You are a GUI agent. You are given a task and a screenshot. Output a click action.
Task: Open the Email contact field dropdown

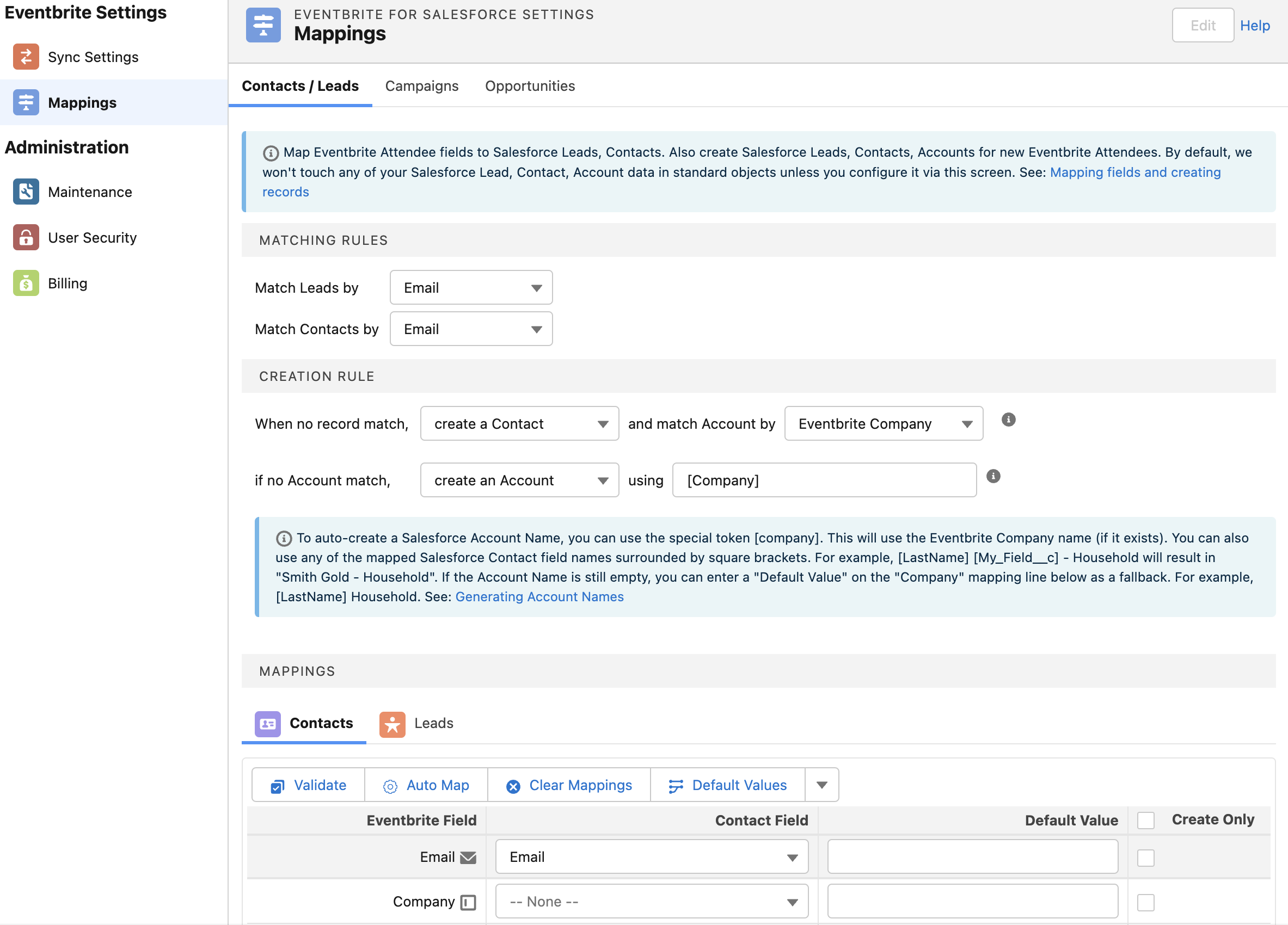click(x=652, y=856)
